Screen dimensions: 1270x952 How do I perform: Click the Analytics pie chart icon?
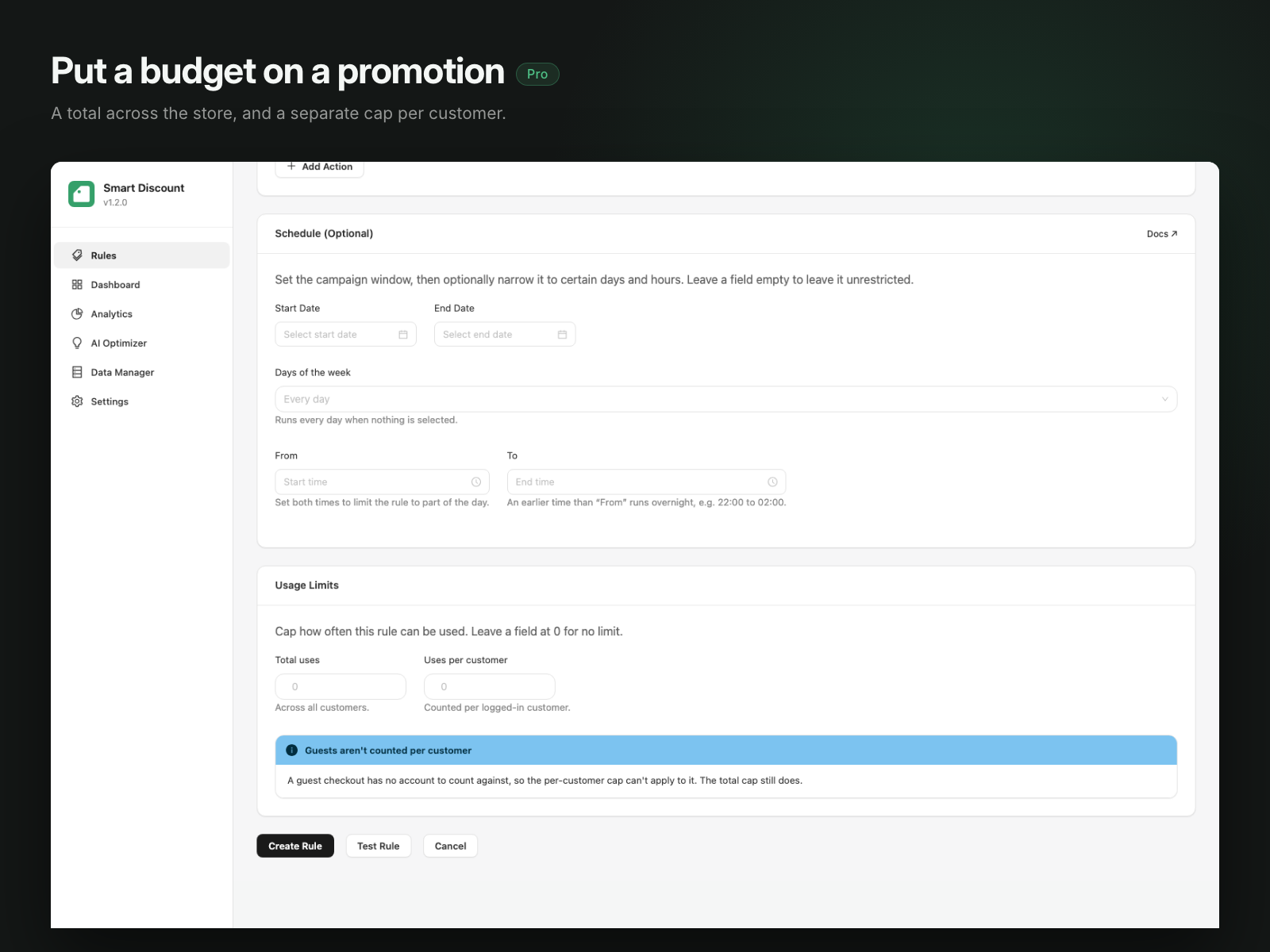click(x=77, y=314)
